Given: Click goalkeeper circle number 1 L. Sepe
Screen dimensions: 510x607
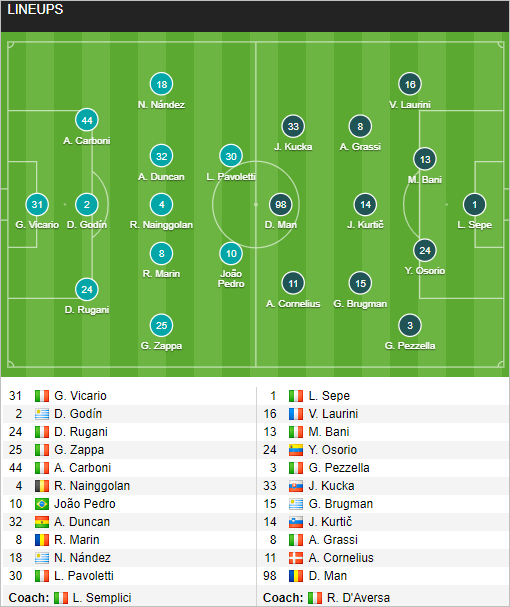Looking at the screenshot, I should 474,204.
